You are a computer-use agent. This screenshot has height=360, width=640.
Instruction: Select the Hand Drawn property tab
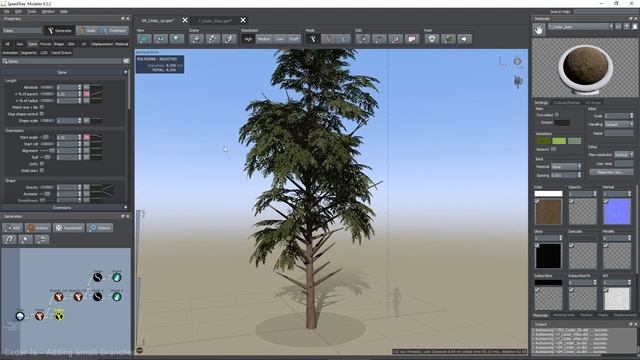(x=62, y=53)
